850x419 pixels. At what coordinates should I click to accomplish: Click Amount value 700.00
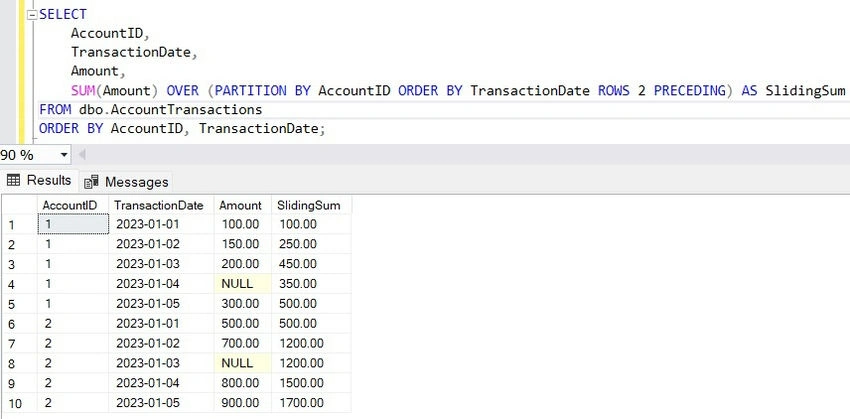click(x=240, y=343)
